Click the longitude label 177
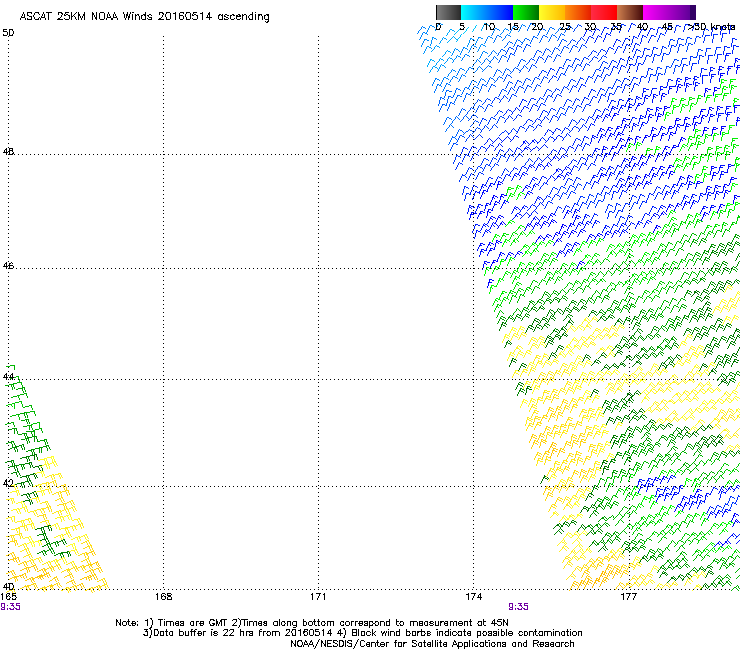The image size is (740, 650). (628, 597)
